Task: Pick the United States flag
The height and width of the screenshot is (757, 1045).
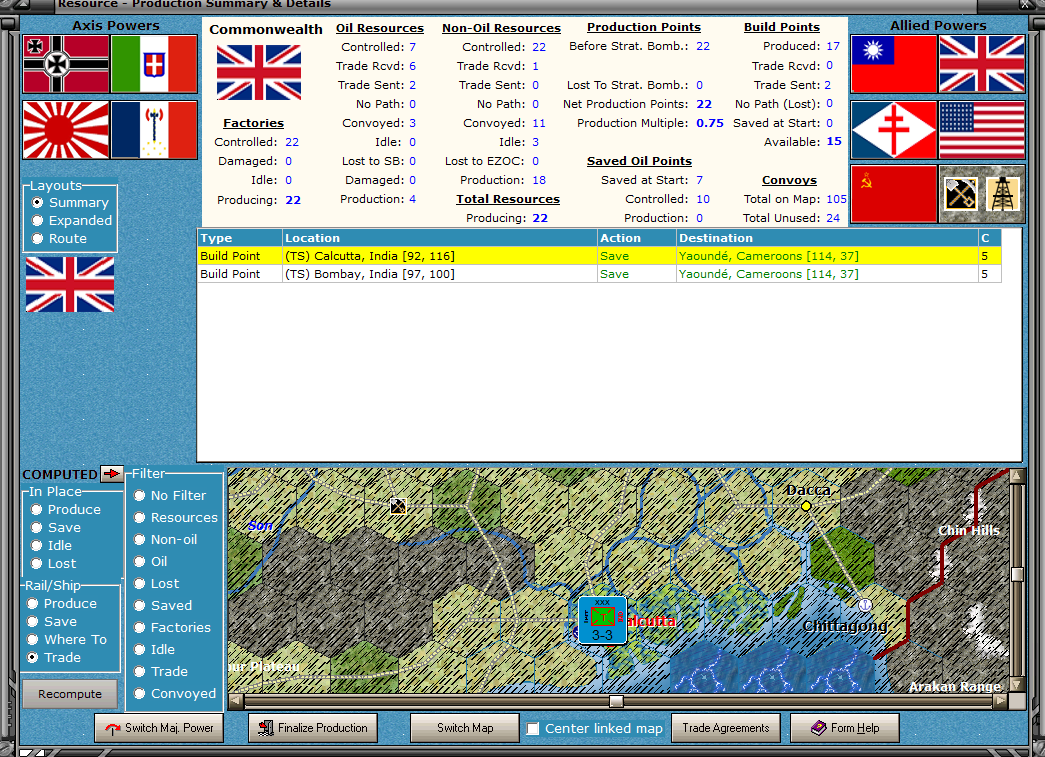Action: 981,130
